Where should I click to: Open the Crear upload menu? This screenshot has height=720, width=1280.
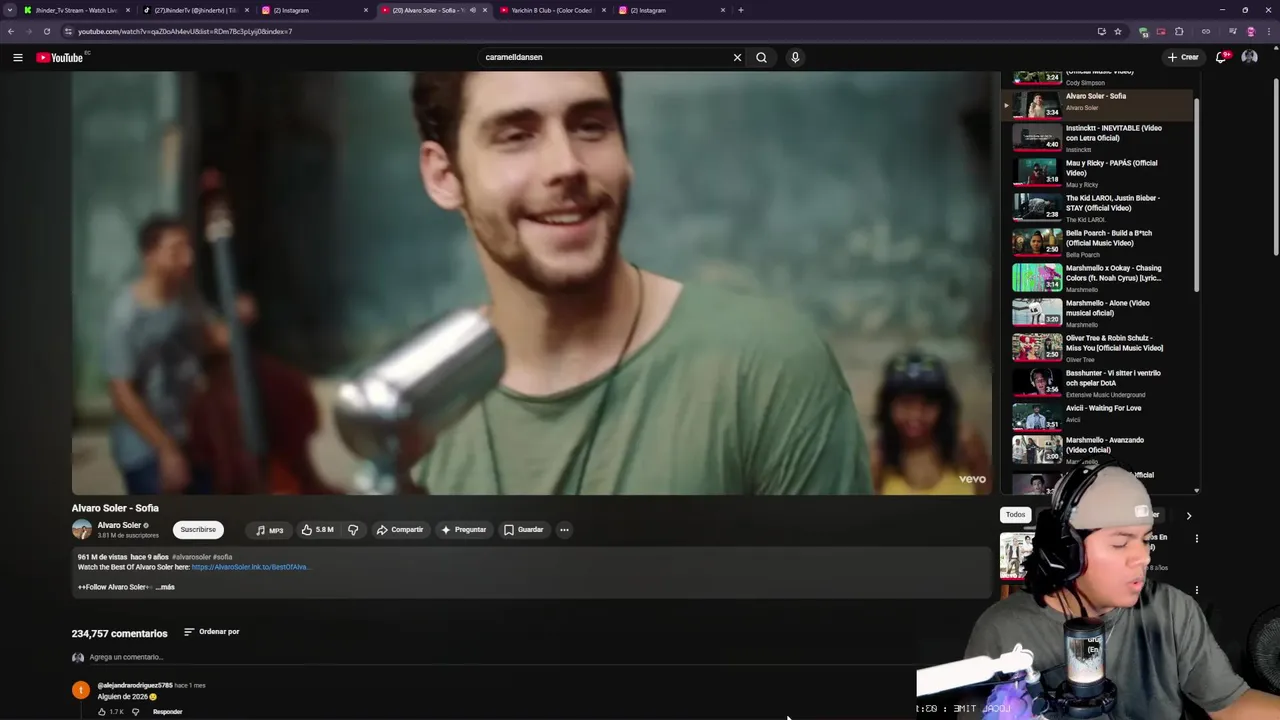click(x=1183, y=57)
